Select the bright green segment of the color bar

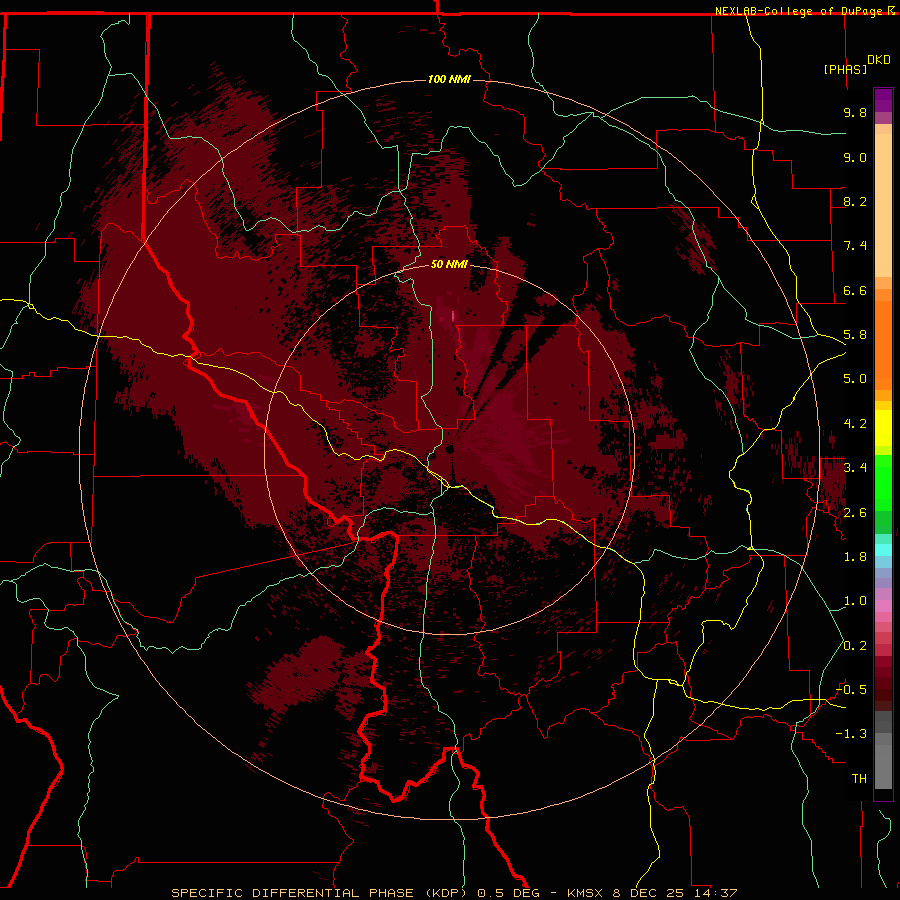pyautogui.click(x=883, y=483)
